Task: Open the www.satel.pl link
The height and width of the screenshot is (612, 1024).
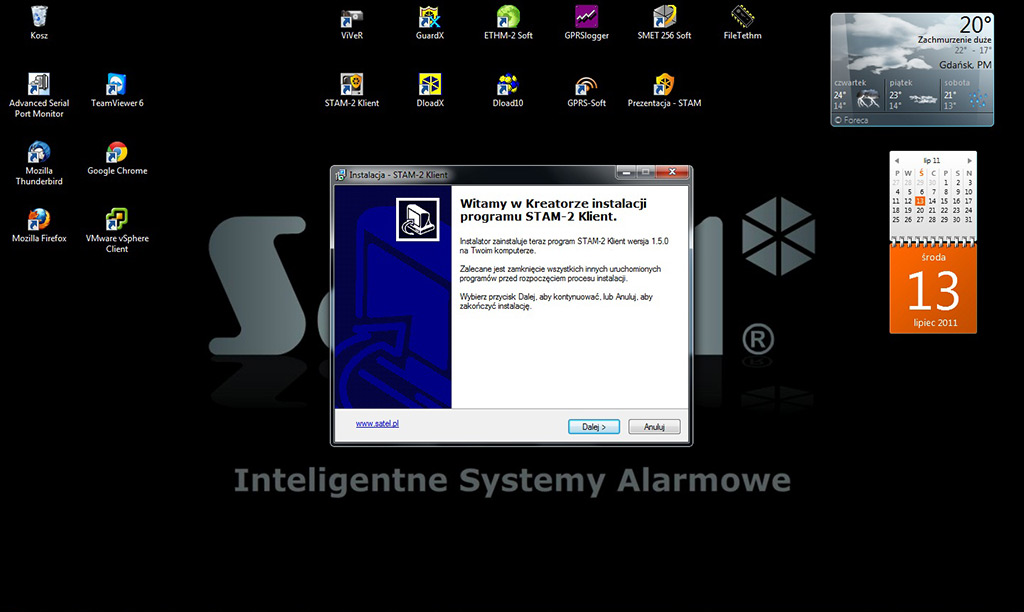Action: click(378, 424)
